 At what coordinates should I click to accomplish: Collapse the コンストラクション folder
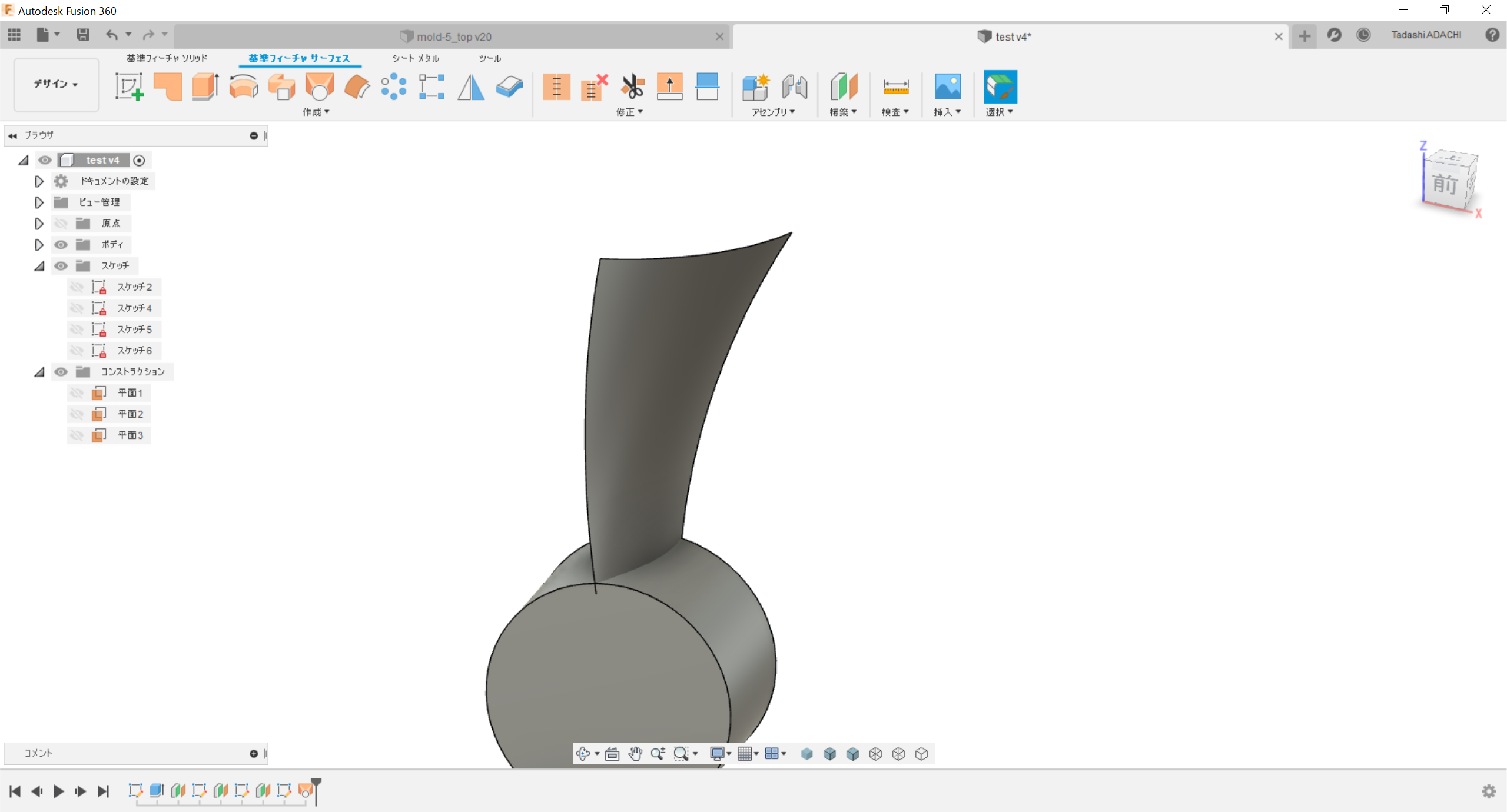point(39,372)
